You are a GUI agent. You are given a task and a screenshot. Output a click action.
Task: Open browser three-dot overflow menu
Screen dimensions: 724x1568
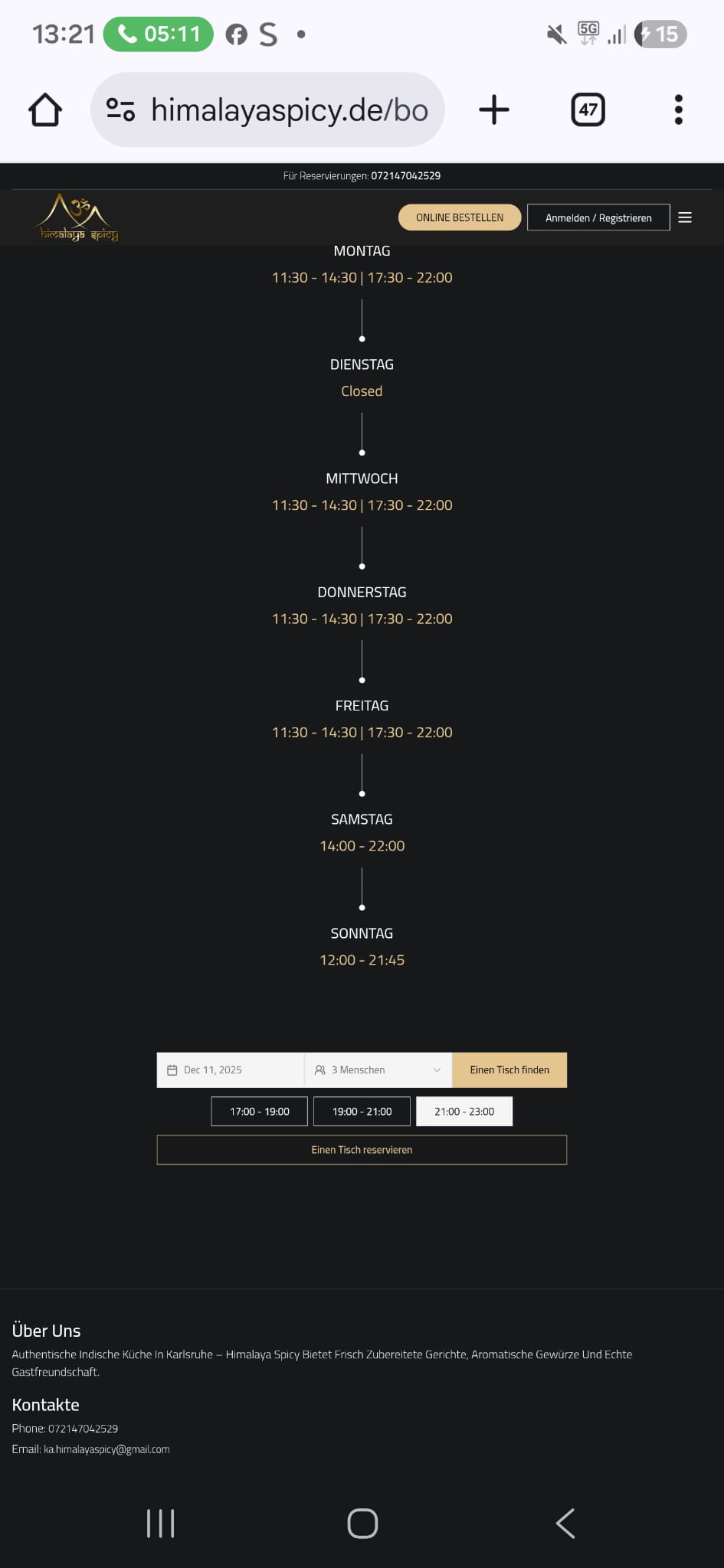678,110
